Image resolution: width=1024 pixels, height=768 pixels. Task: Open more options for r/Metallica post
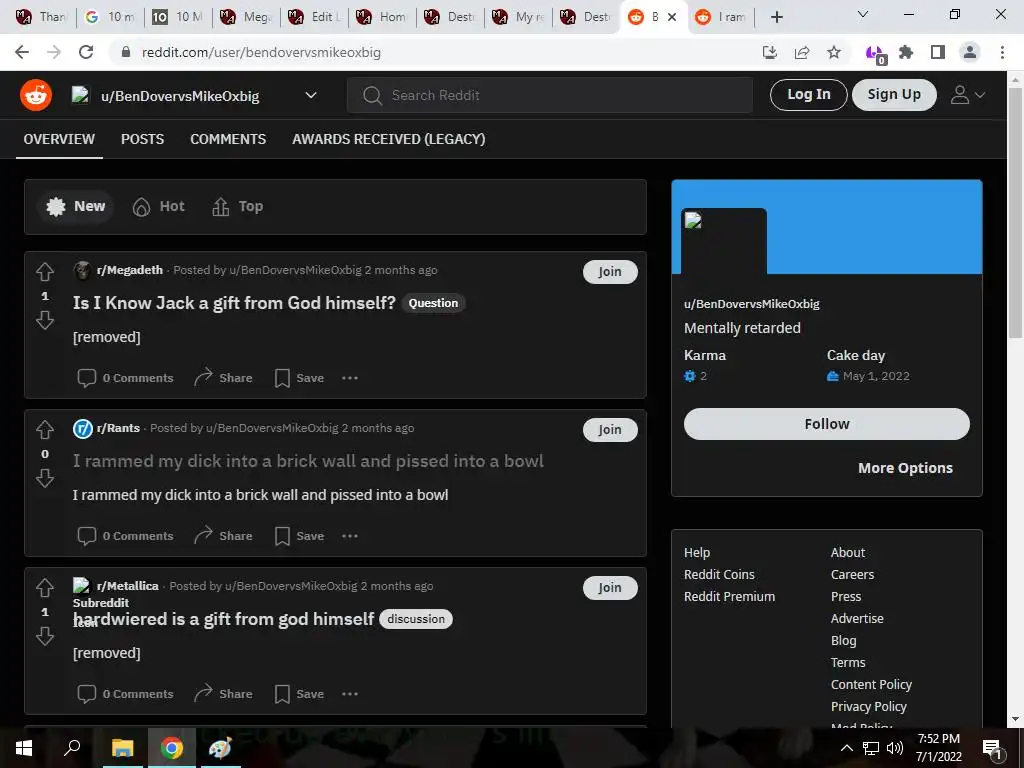tap(350, 694)
